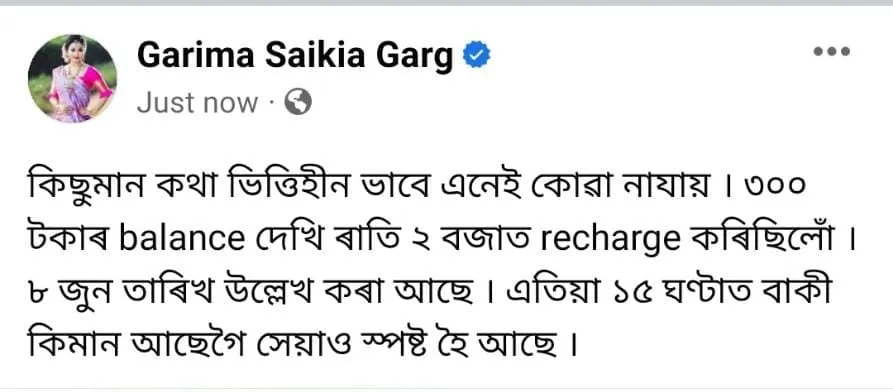
Task: Click the "Just now" post timestamp
Action: coord(198,103)
